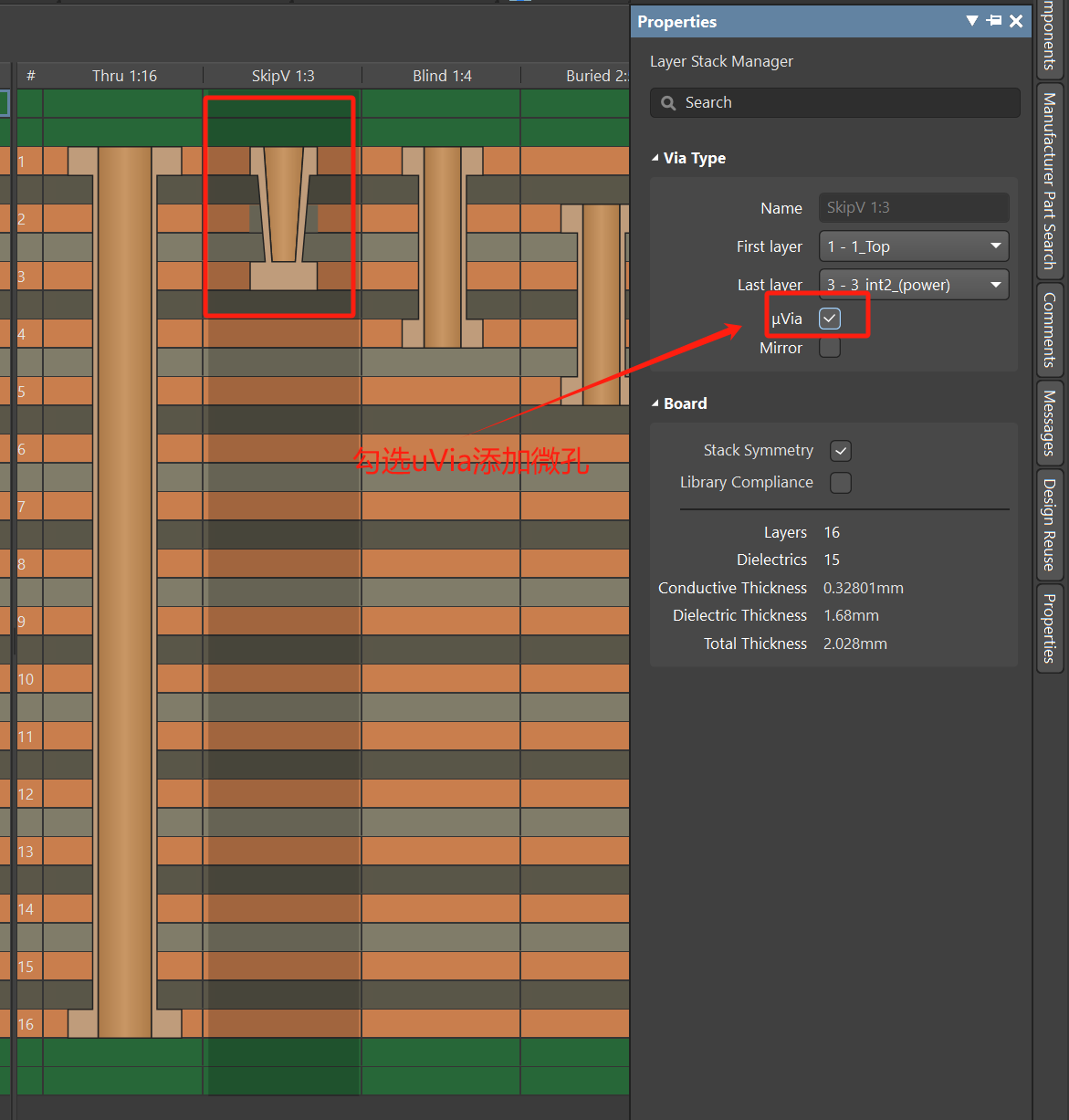
Task: Collapse the Board section
Action: pyautogui.click(x=655, y=403)
